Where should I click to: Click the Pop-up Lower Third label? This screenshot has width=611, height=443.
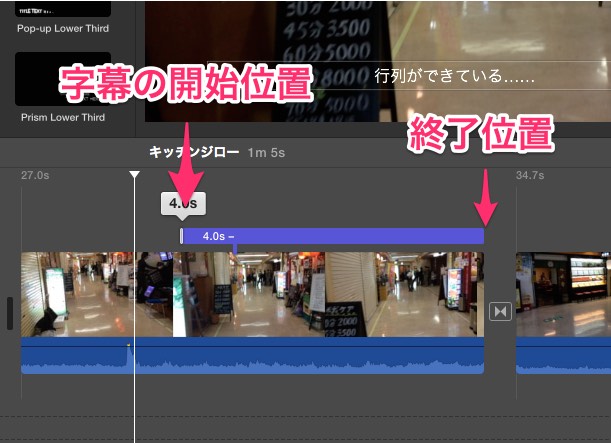click(63, 28)
